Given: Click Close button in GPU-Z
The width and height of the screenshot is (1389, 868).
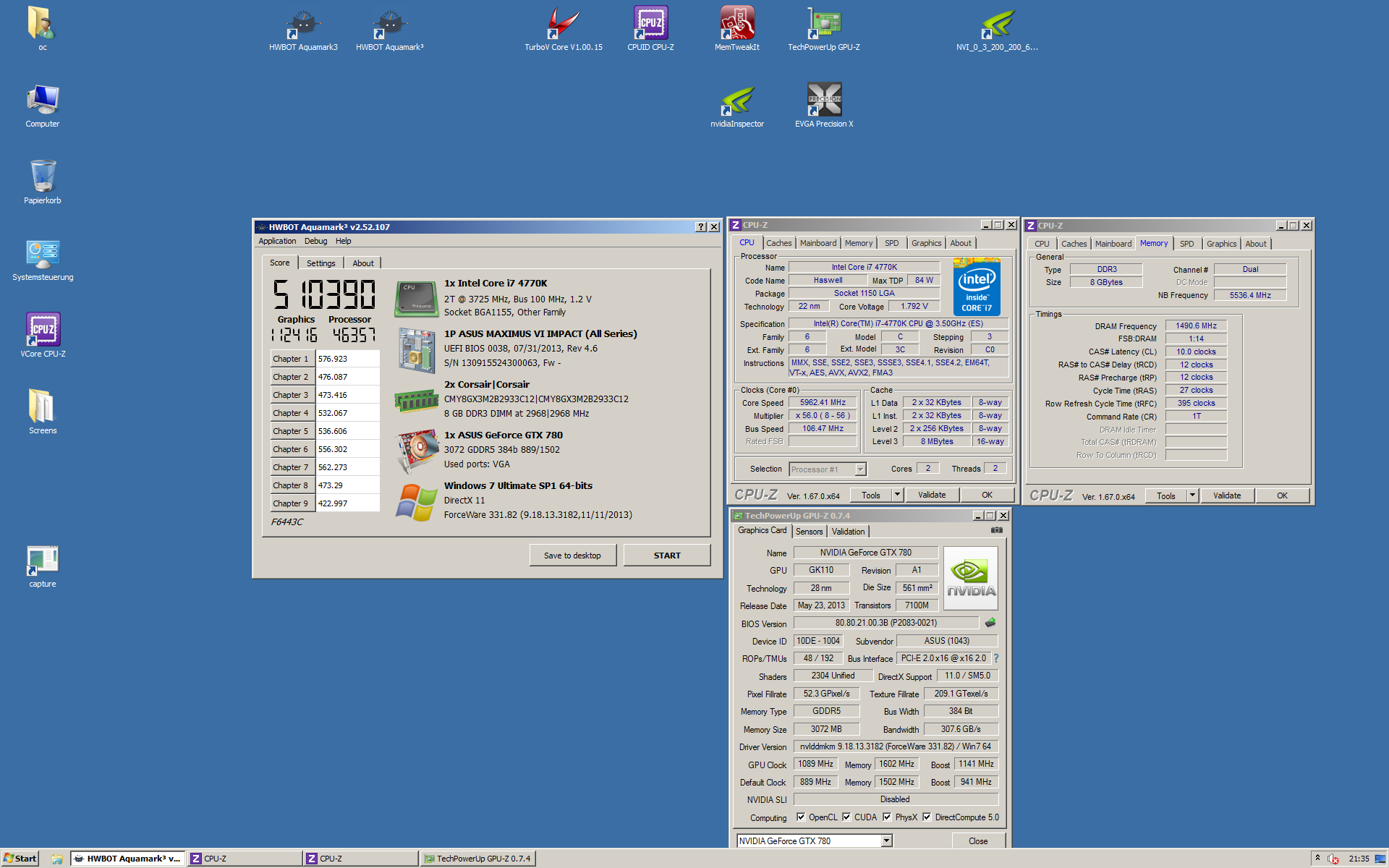Looking at the screenshot, I should (x=978, y=841).
